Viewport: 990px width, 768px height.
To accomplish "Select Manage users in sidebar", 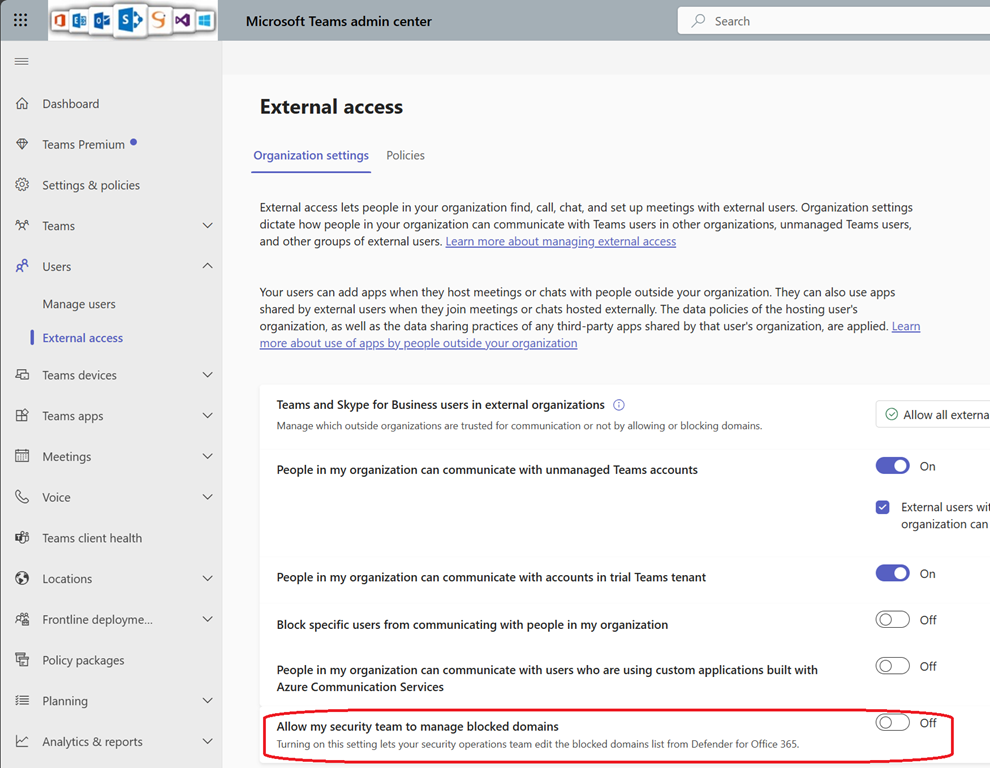I will [79, 304].
